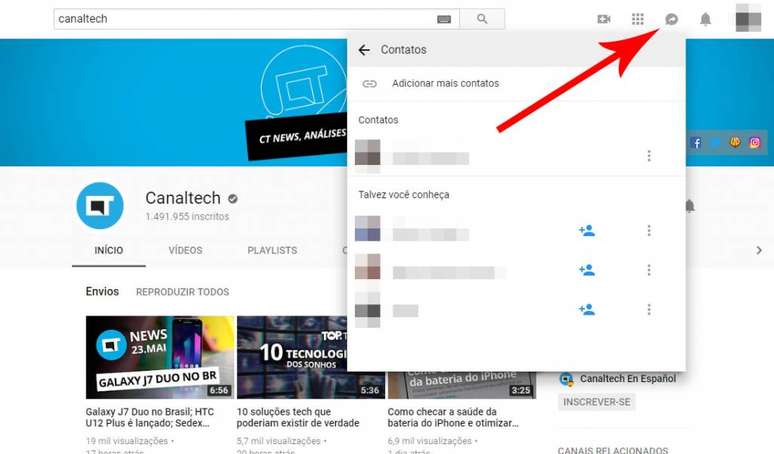
Task: Open the share messages icon
Action: [x=671, y=19]
